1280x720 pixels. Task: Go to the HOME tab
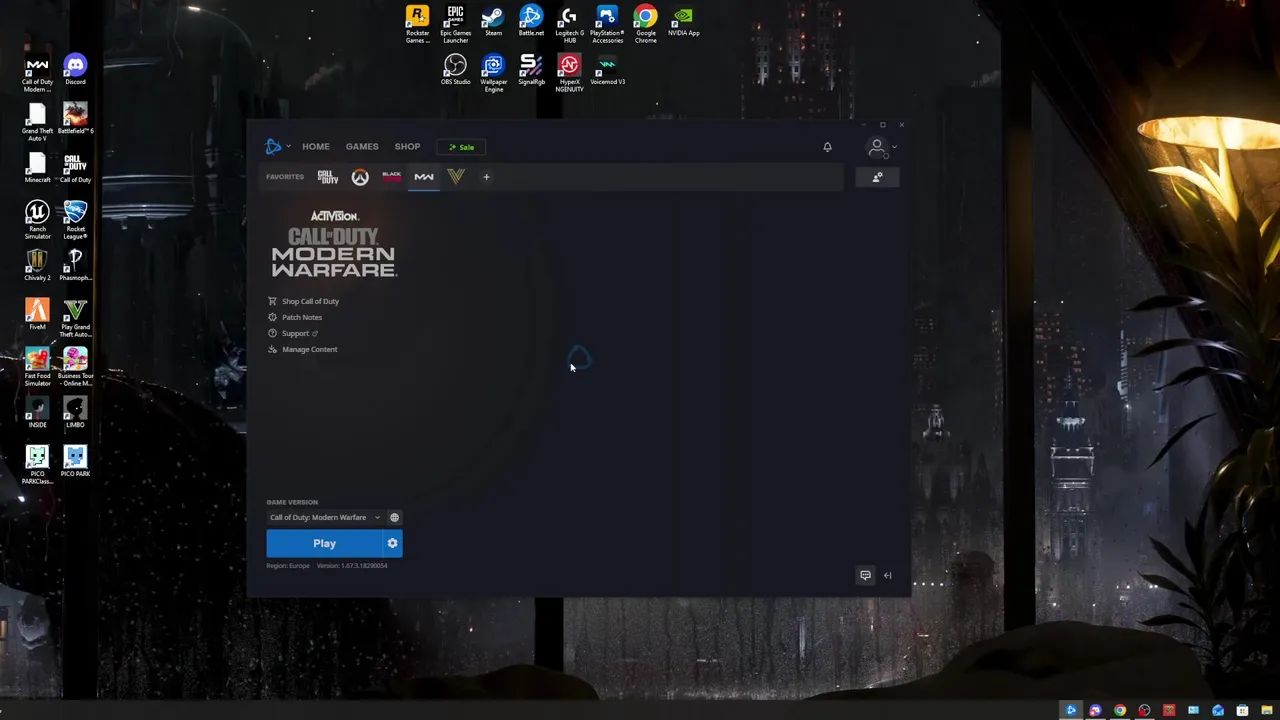(x=316, y=147)
